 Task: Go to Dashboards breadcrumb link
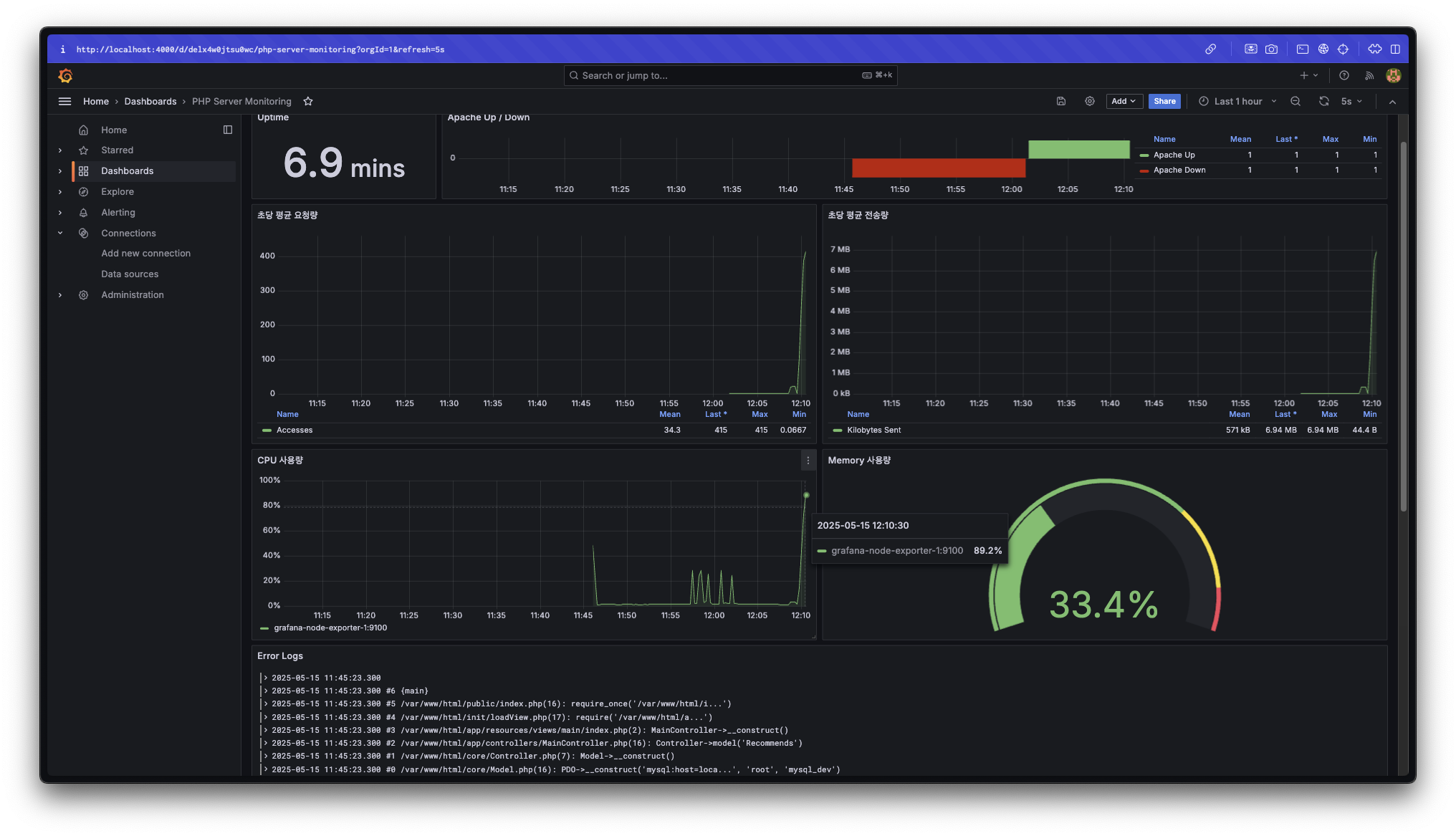point(150,101)
